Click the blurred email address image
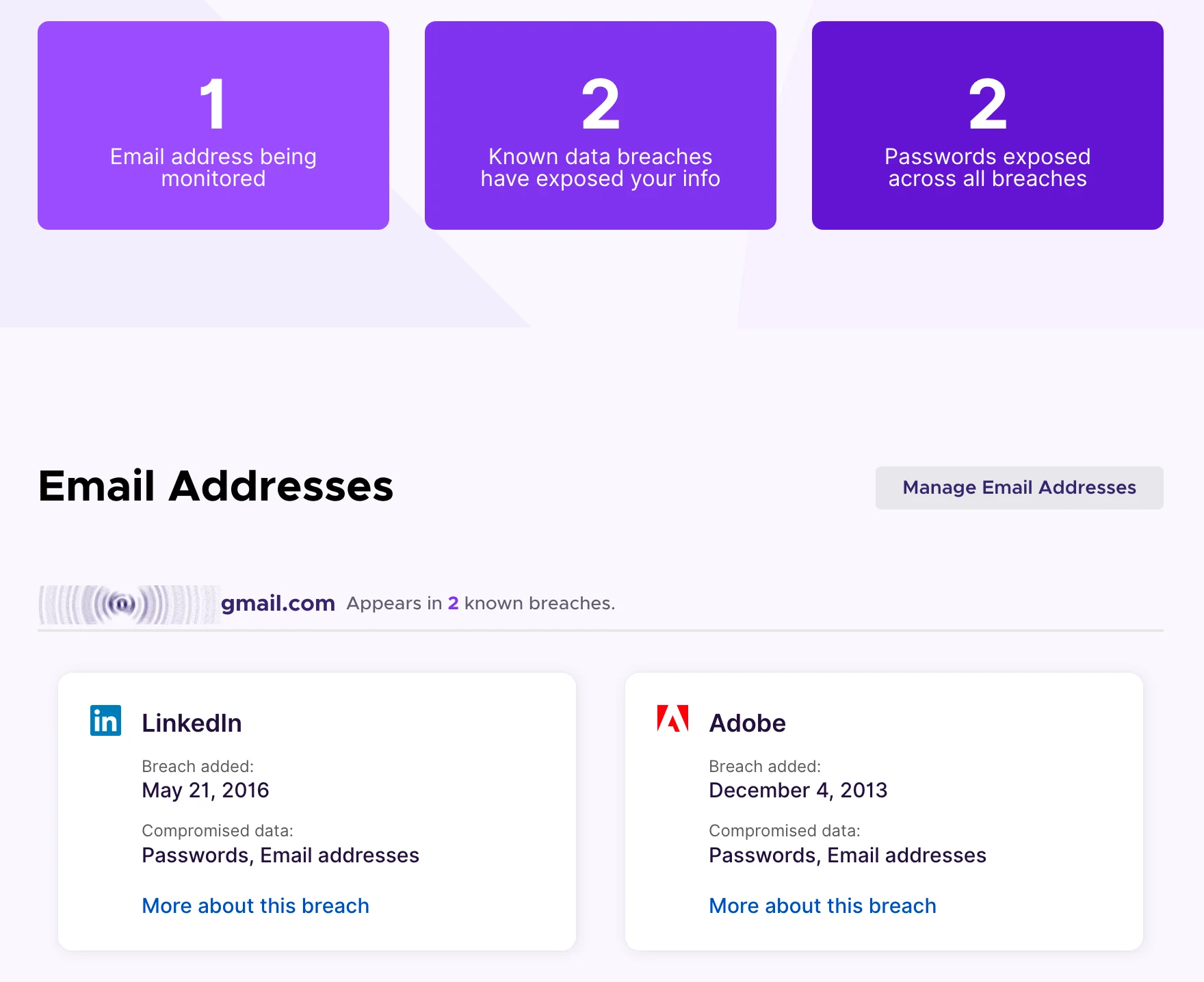Viewport: 1204px width, 982px height. tap(129, 605)
